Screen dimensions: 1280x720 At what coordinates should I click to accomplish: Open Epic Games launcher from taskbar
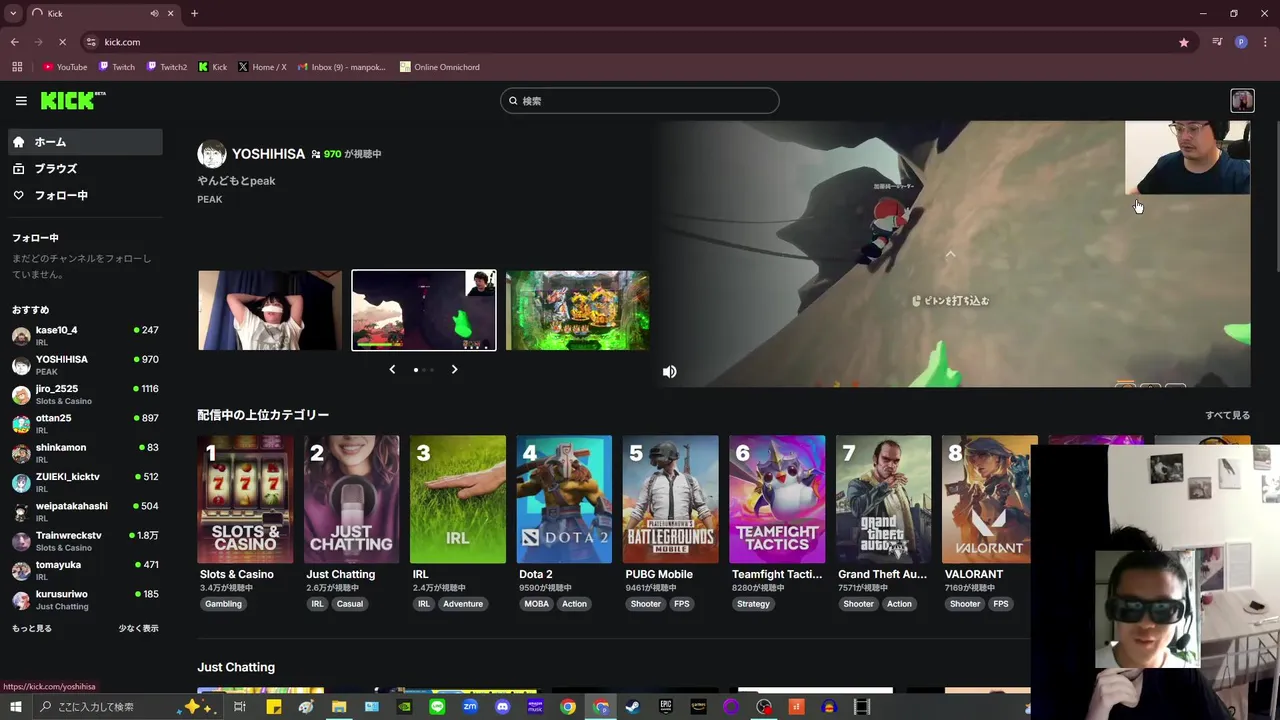pyautogui.click(x=666, y=707)
